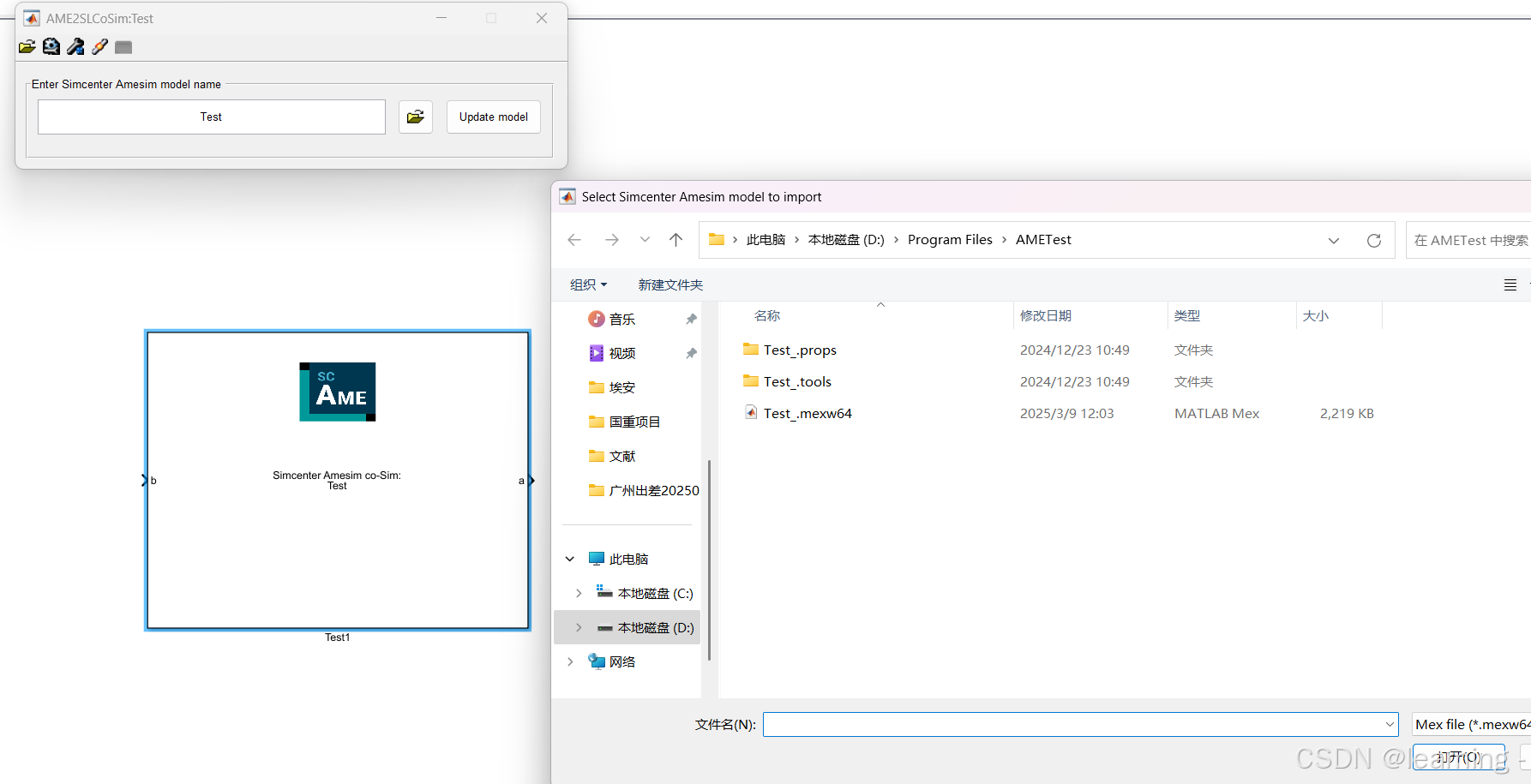Expand 本地磁盘 (D:) tree node

pos(579,627)
